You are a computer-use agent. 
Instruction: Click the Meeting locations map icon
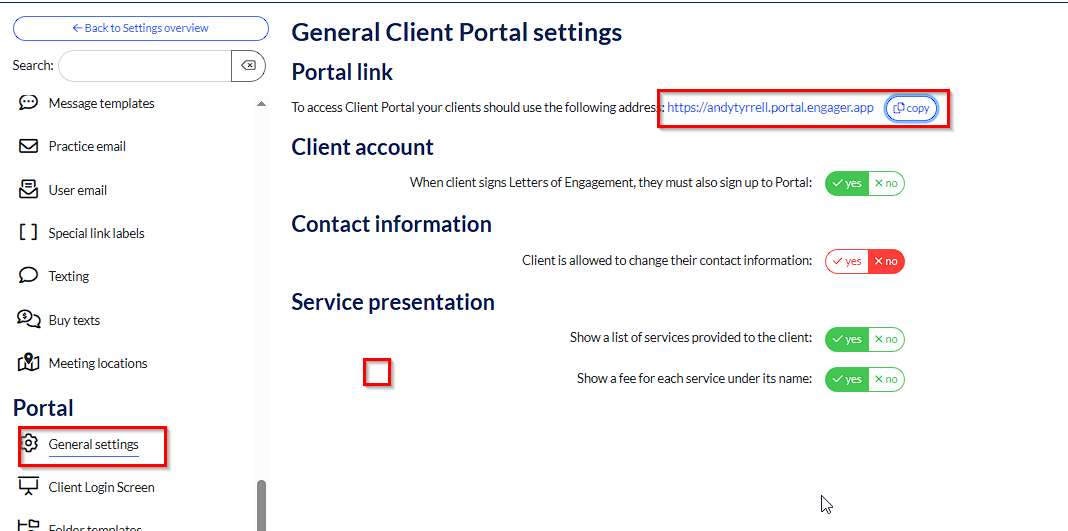28,363
